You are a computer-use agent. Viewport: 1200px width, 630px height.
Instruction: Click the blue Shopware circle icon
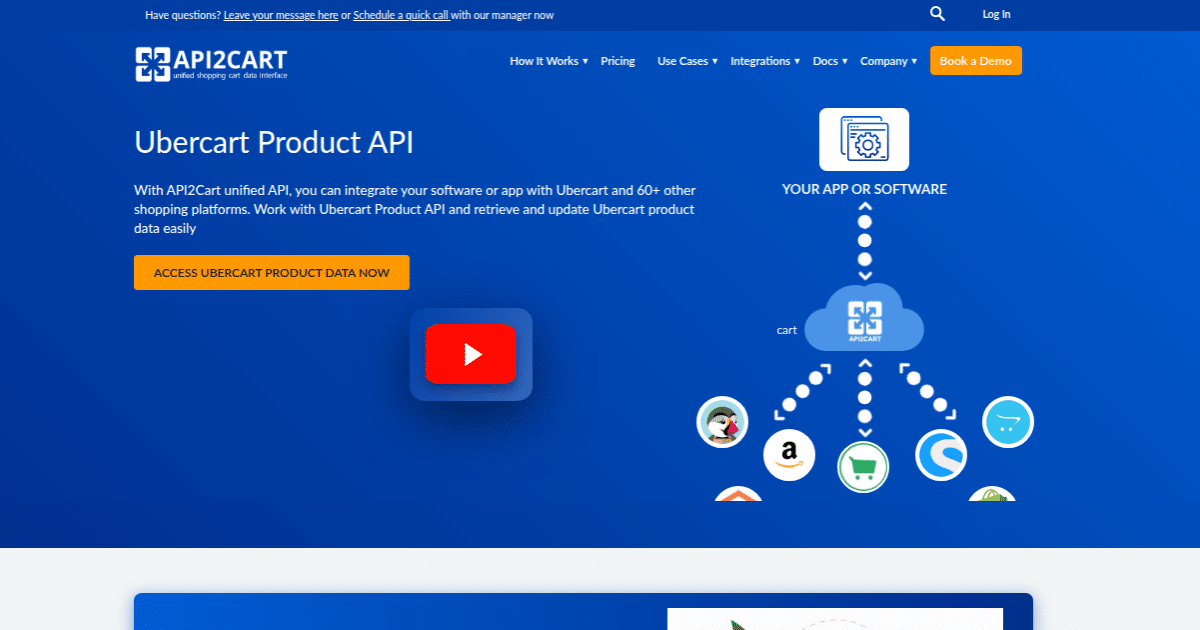941,455
